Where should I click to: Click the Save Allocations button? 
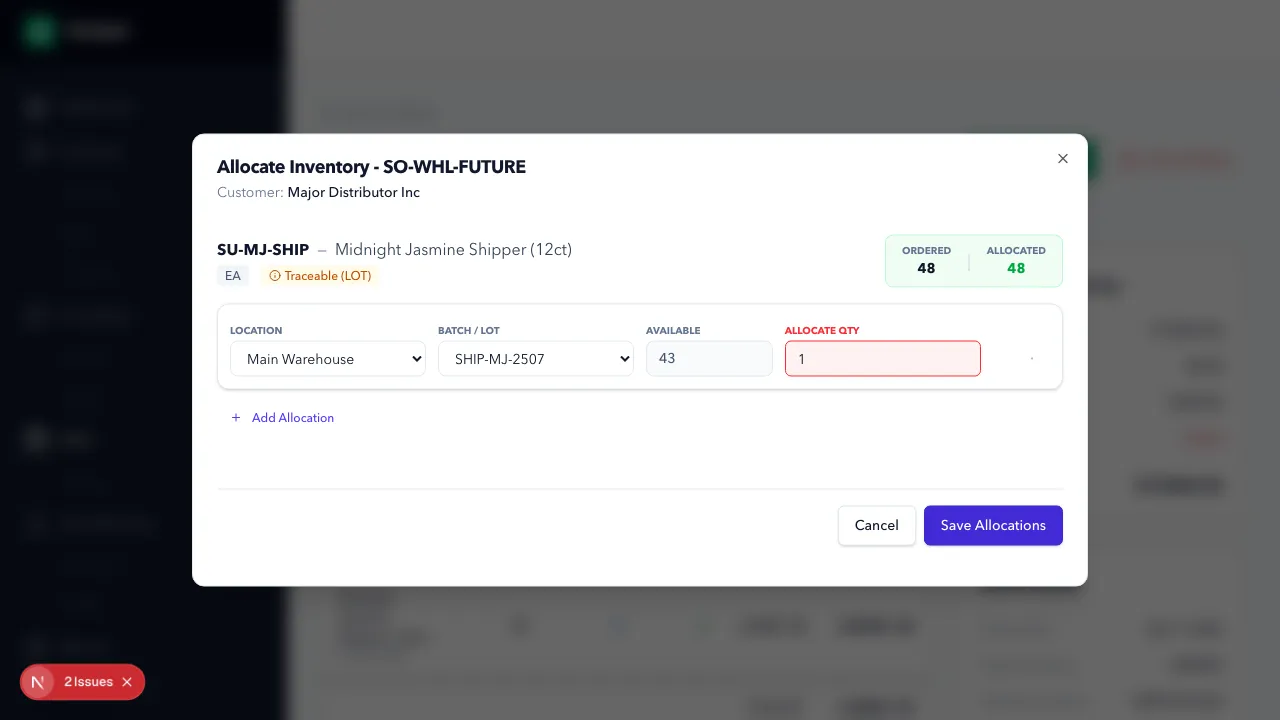coord(993,525)
